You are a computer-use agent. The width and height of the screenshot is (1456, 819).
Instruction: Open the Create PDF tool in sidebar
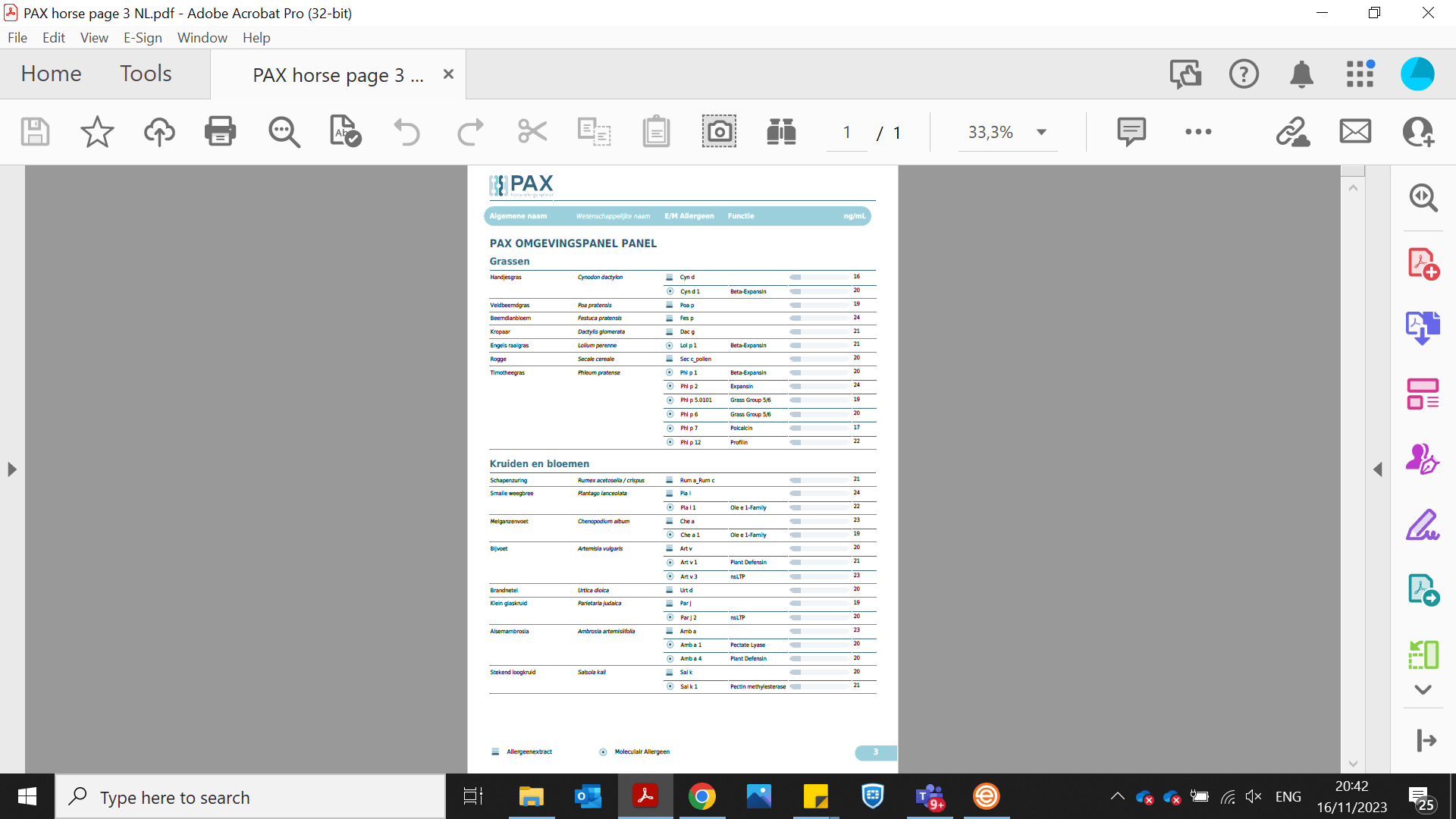click(1423, 263)
